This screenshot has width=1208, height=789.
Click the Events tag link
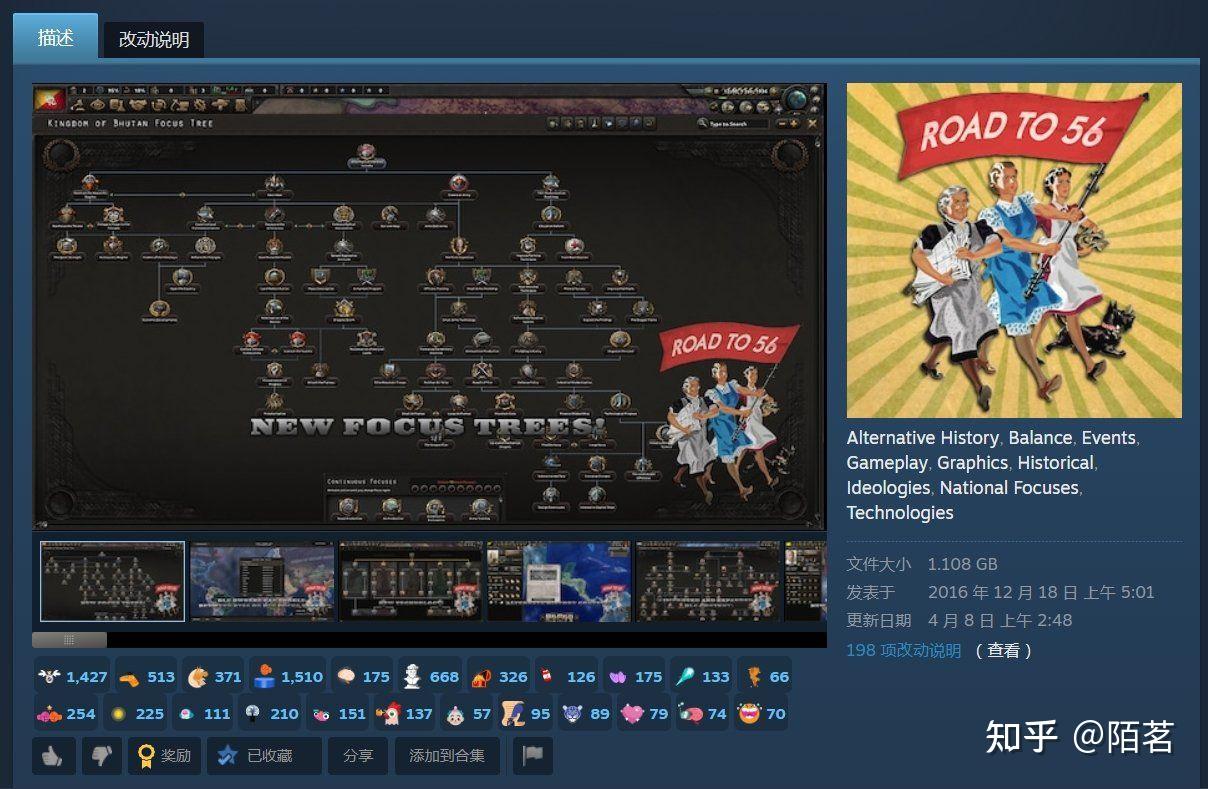point(1108,438)
